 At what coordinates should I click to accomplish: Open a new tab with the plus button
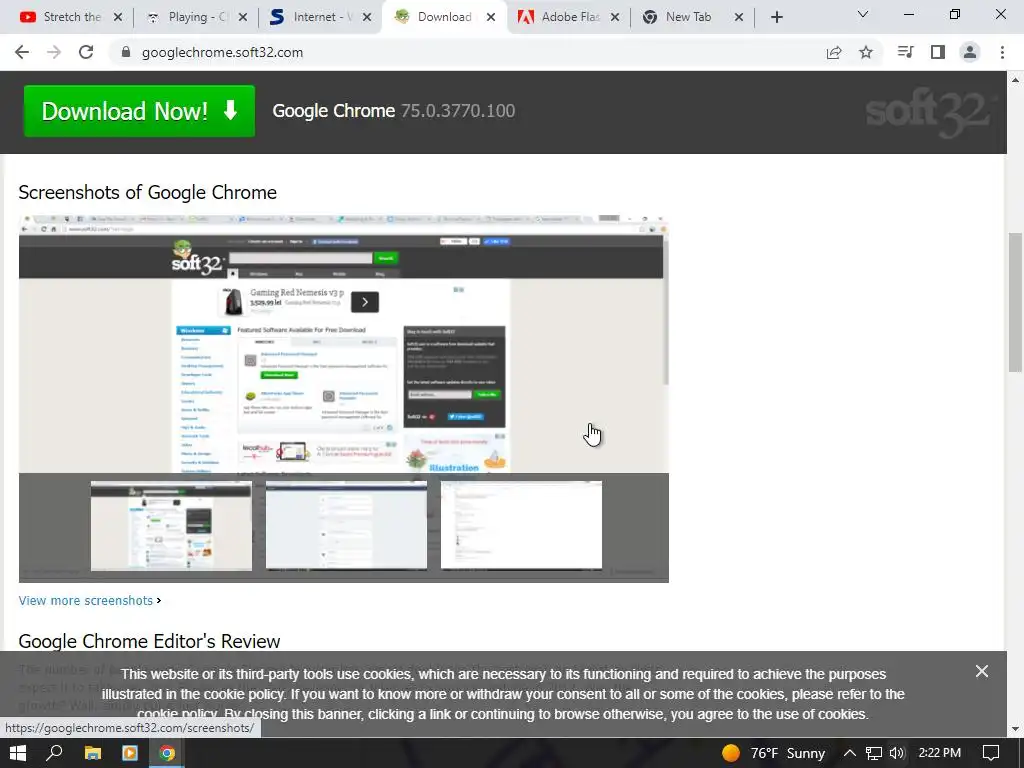(776, 17)
